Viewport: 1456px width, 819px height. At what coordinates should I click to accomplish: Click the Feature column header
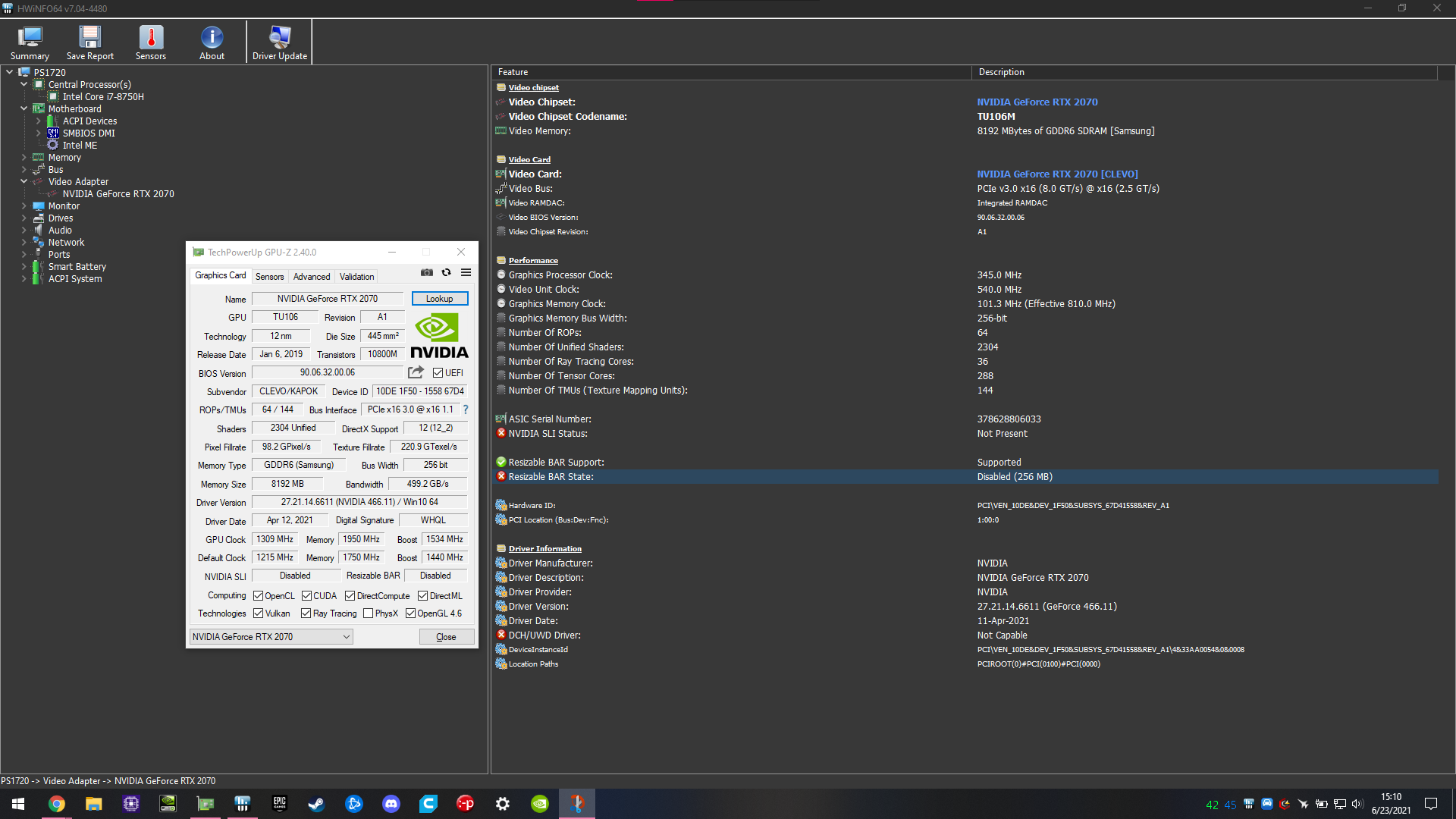click(x=731, y=72)
